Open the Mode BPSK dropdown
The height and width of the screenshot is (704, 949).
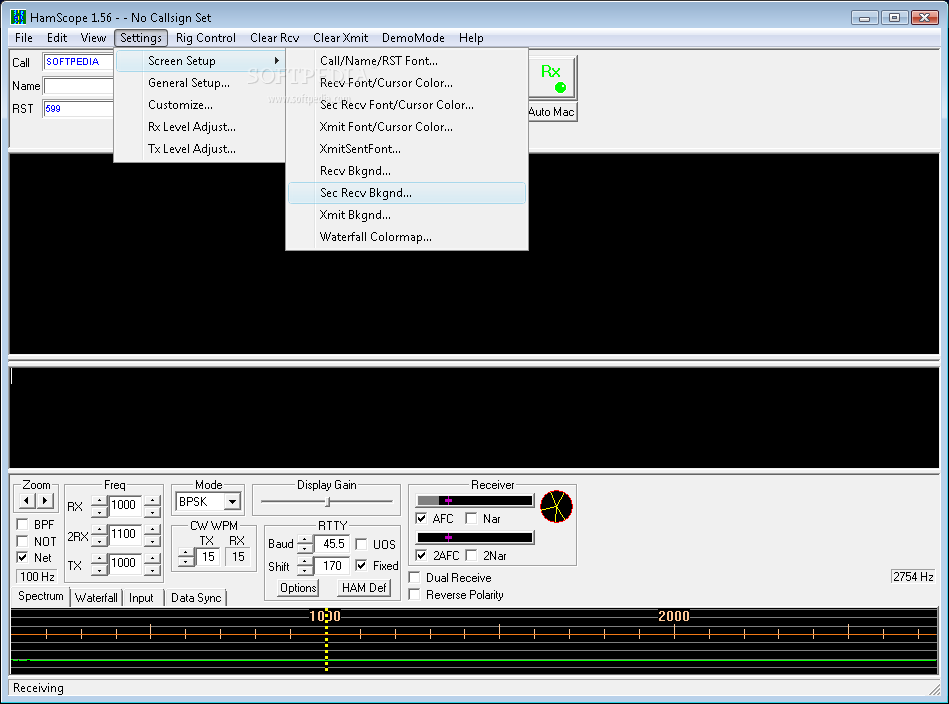pyautogui.click(x=232, y=502)
